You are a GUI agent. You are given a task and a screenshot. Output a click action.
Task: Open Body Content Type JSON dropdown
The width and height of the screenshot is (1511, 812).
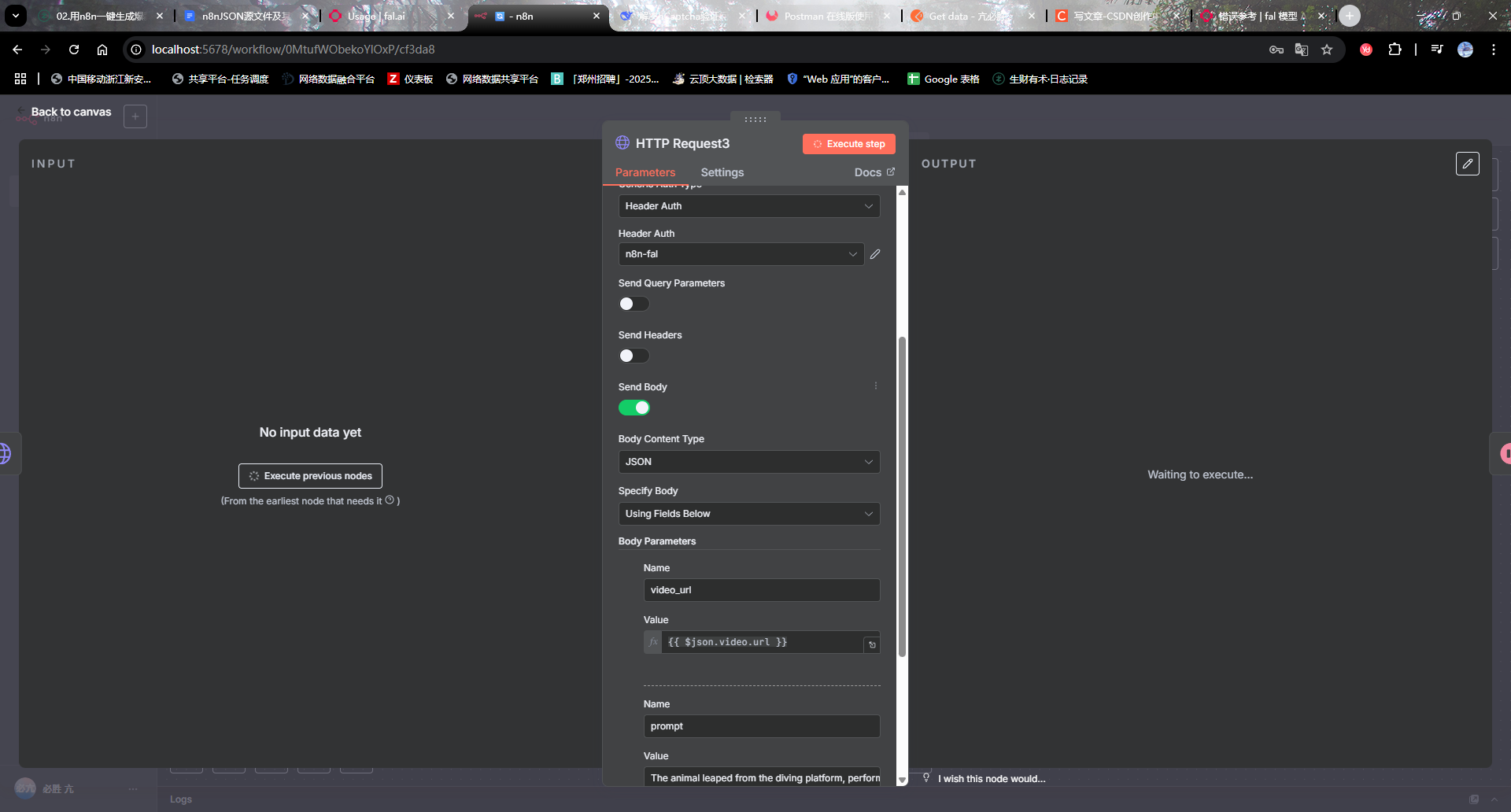[748, 462]
